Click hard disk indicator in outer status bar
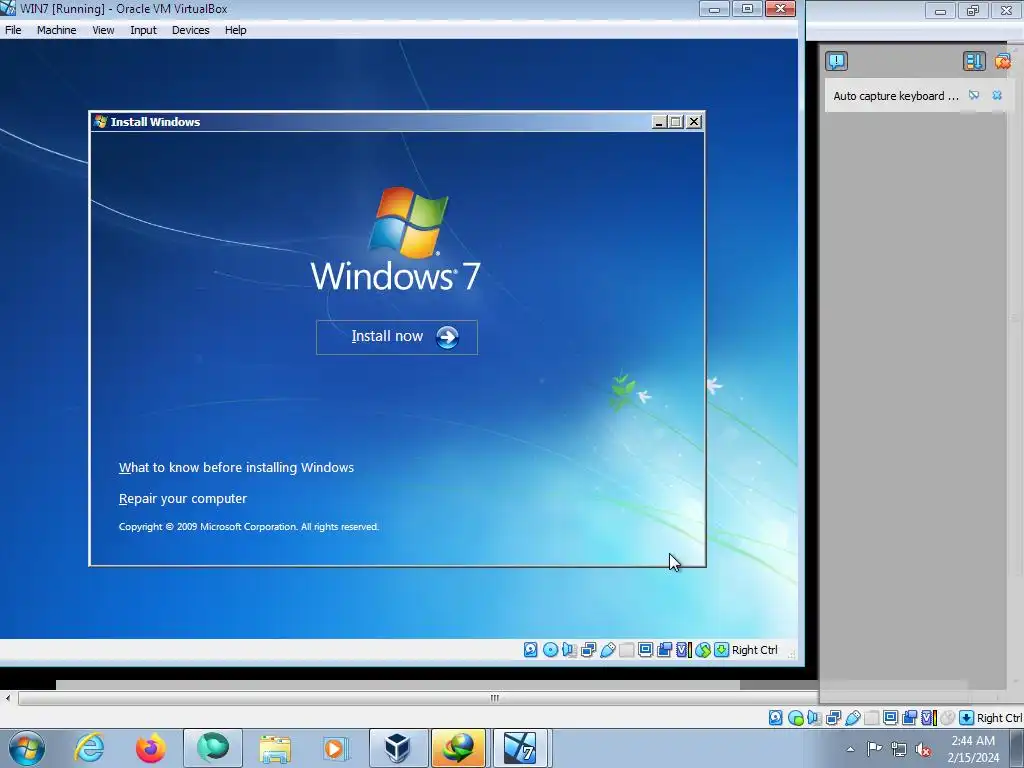1024x768 pixels. click(x=775, y=718)
